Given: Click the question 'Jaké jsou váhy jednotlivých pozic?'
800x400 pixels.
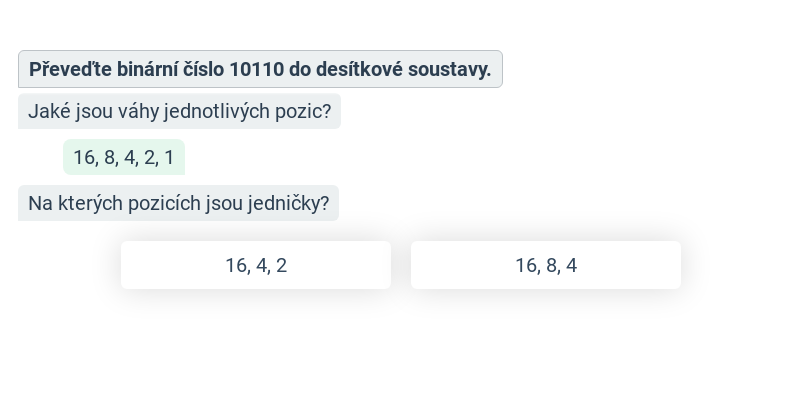Looking at the screenshot, I should (x=180, y=111).
